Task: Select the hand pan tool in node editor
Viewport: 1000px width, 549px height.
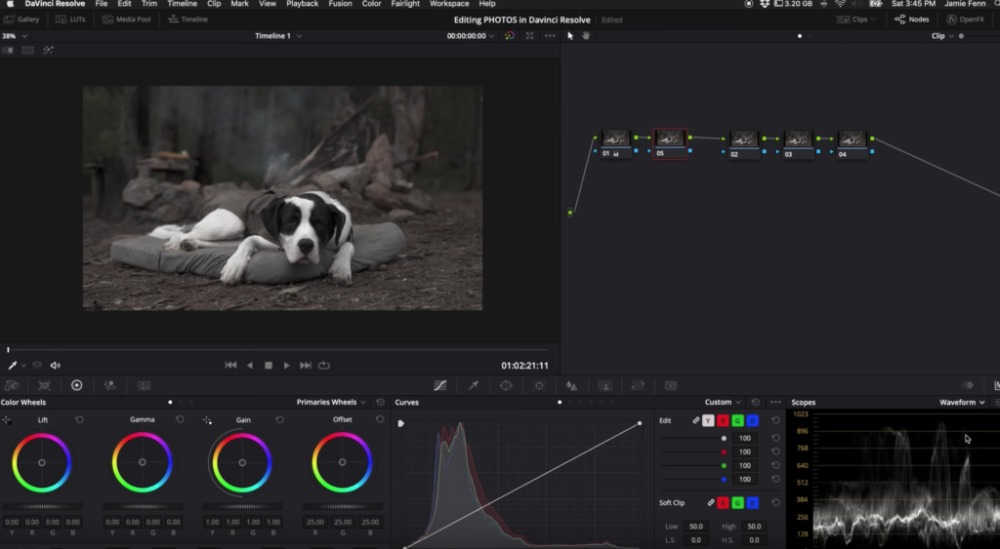Action: coord(586,36)
